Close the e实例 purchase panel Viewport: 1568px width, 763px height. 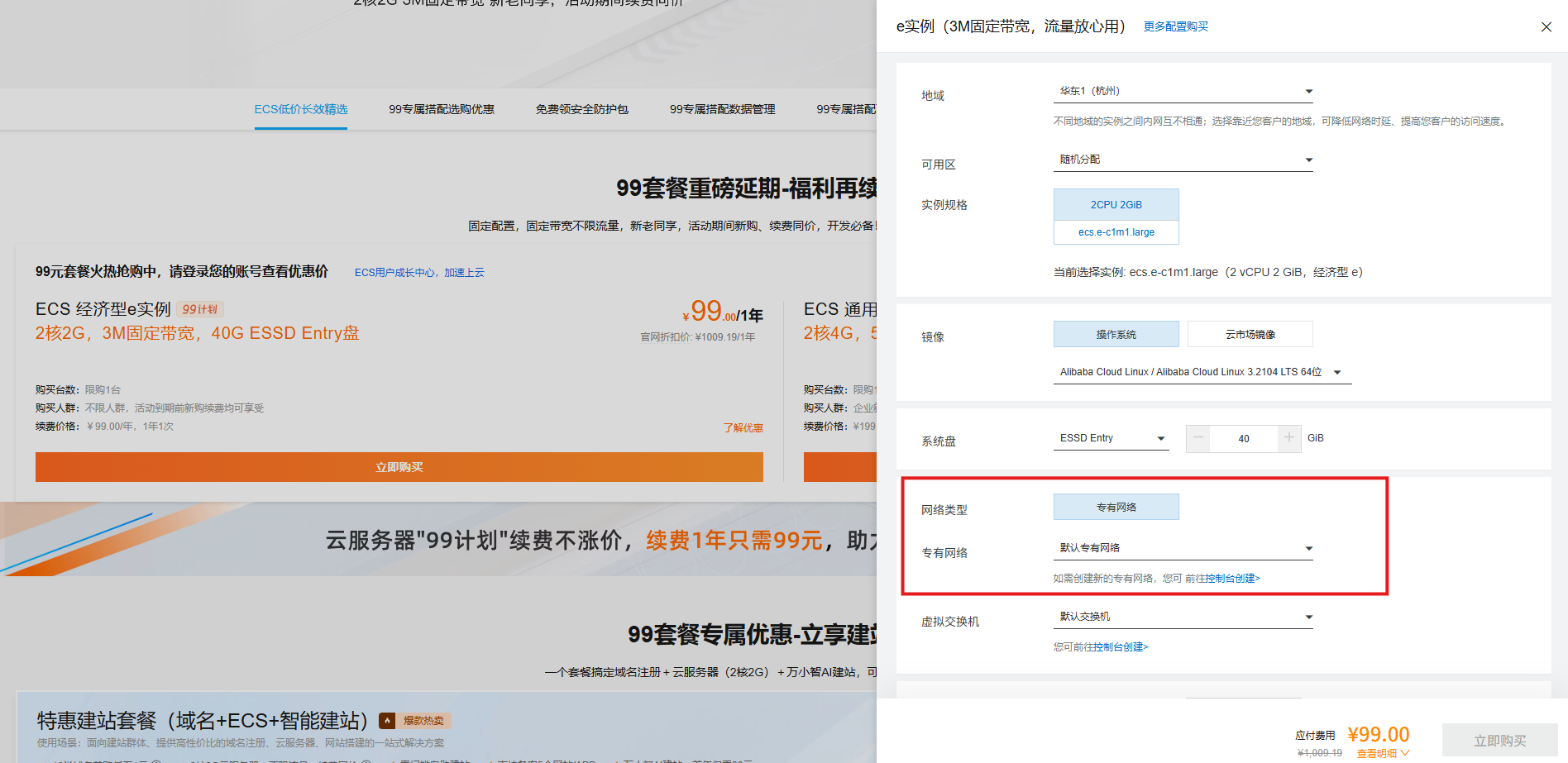point(1546,26)
